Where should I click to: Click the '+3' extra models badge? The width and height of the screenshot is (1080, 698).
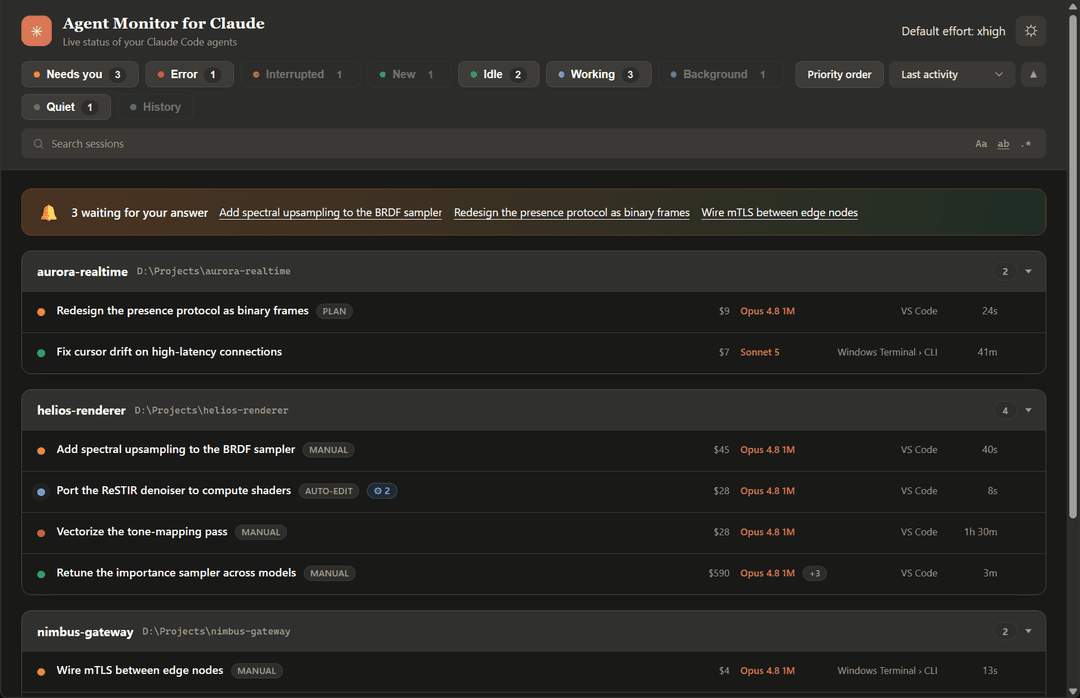815,573
